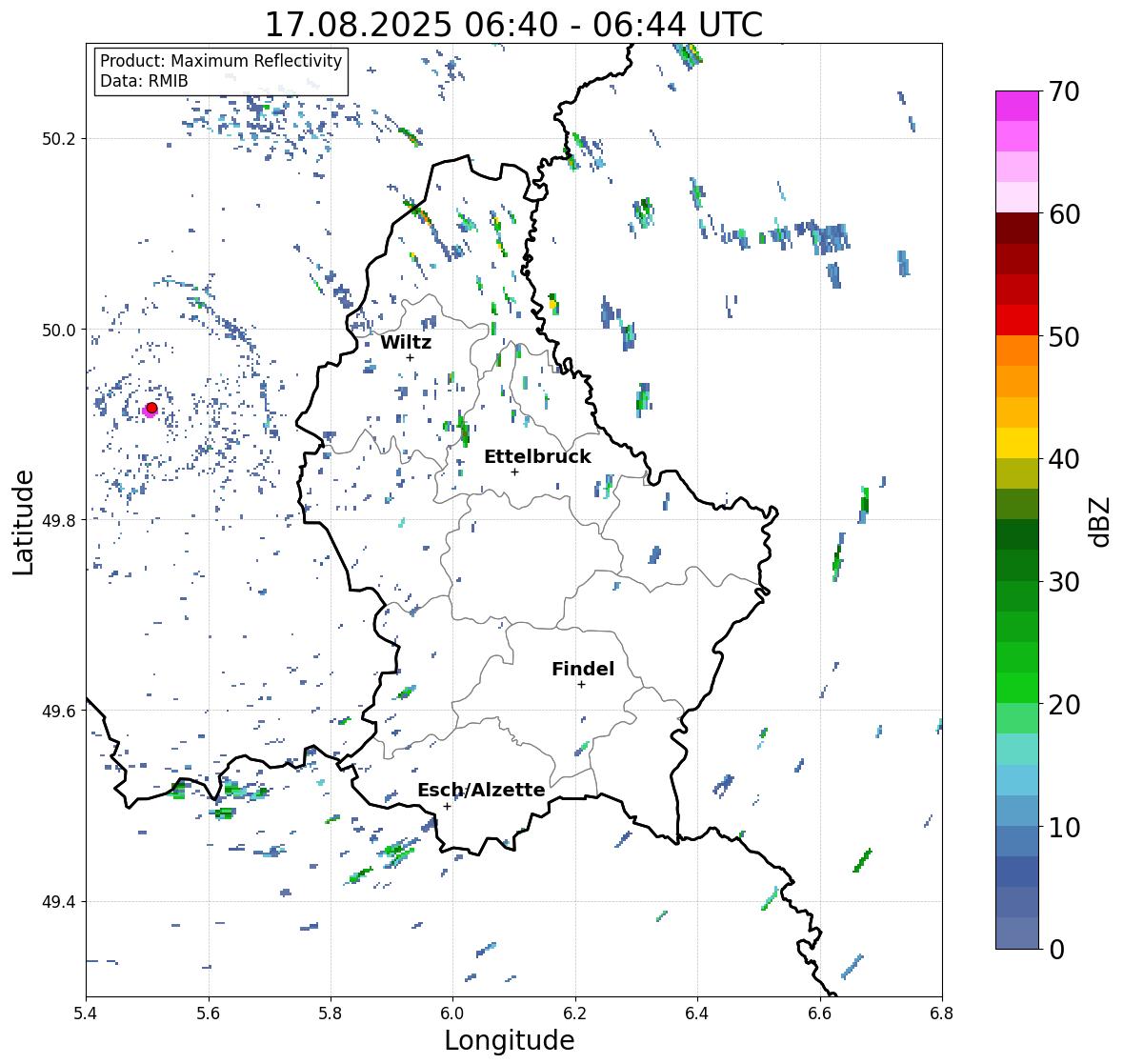
Task: Click the 'Data: RMIB' text
Action: 144,81
